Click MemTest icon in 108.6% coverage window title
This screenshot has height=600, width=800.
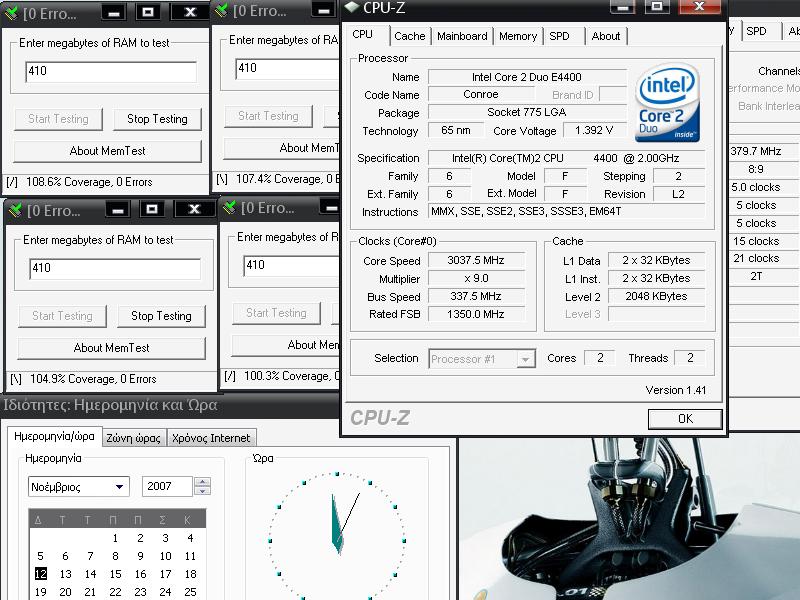[11, 13]
